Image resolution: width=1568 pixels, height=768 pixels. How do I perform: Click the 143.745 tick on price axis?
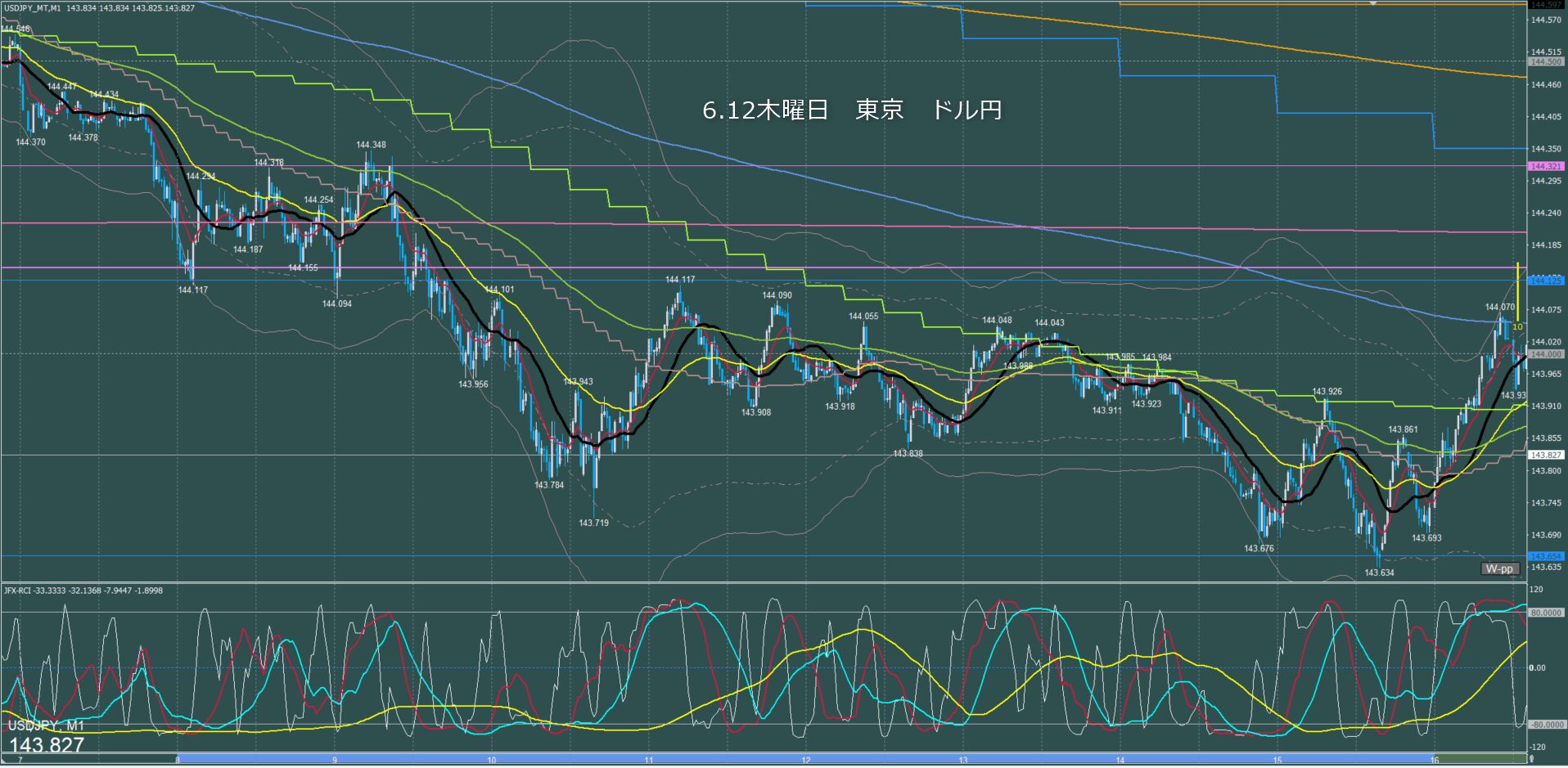click(1545, 503)
